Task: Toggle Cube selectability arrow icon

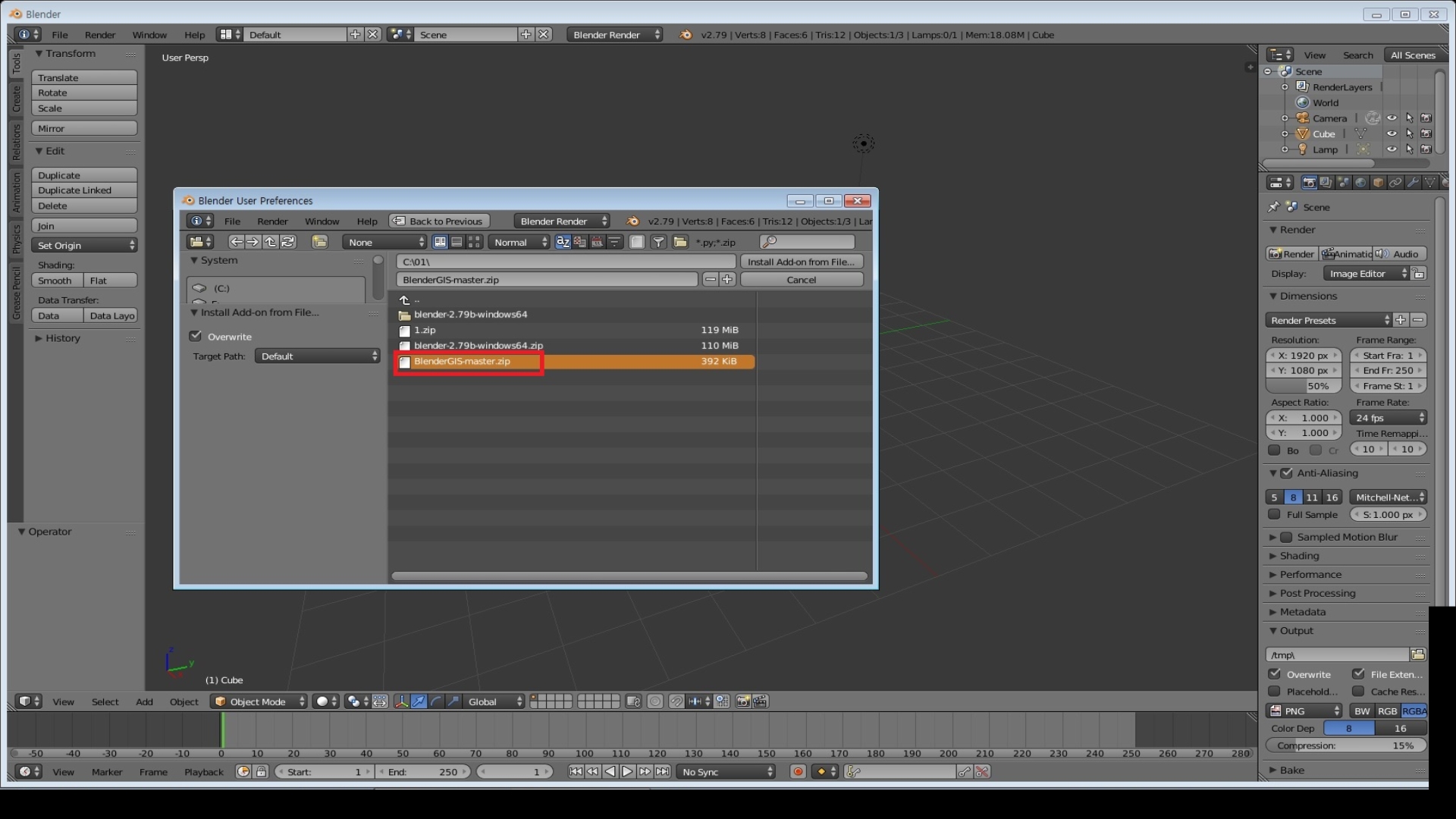Action: 1409,133
